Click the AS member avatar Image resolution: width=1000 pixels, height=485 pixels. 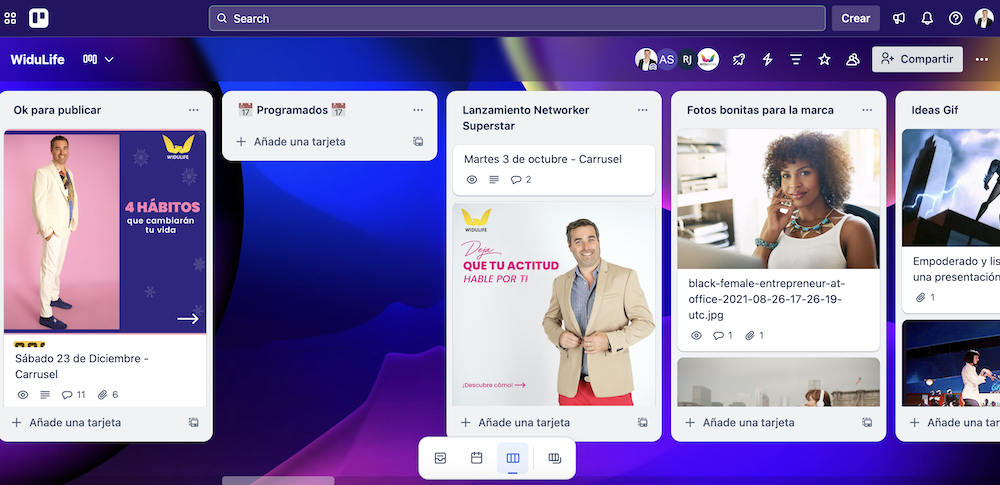tap(666, 59)
